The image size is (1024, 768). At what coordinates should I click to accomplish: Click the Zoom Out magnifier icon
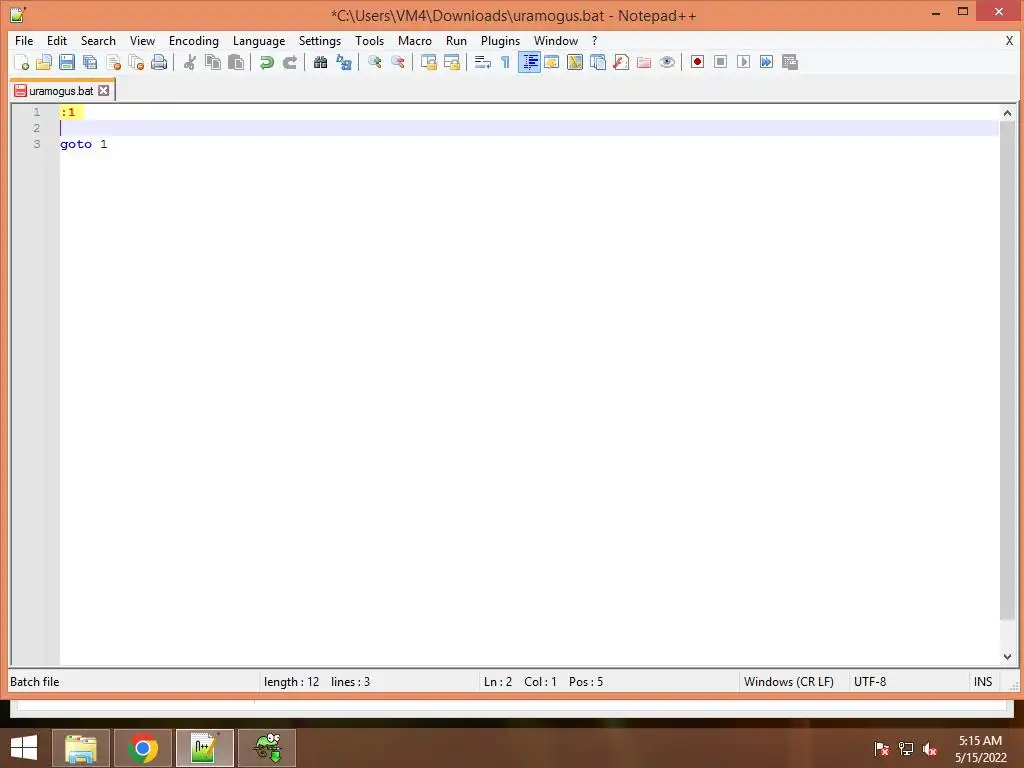pos(397,62)
